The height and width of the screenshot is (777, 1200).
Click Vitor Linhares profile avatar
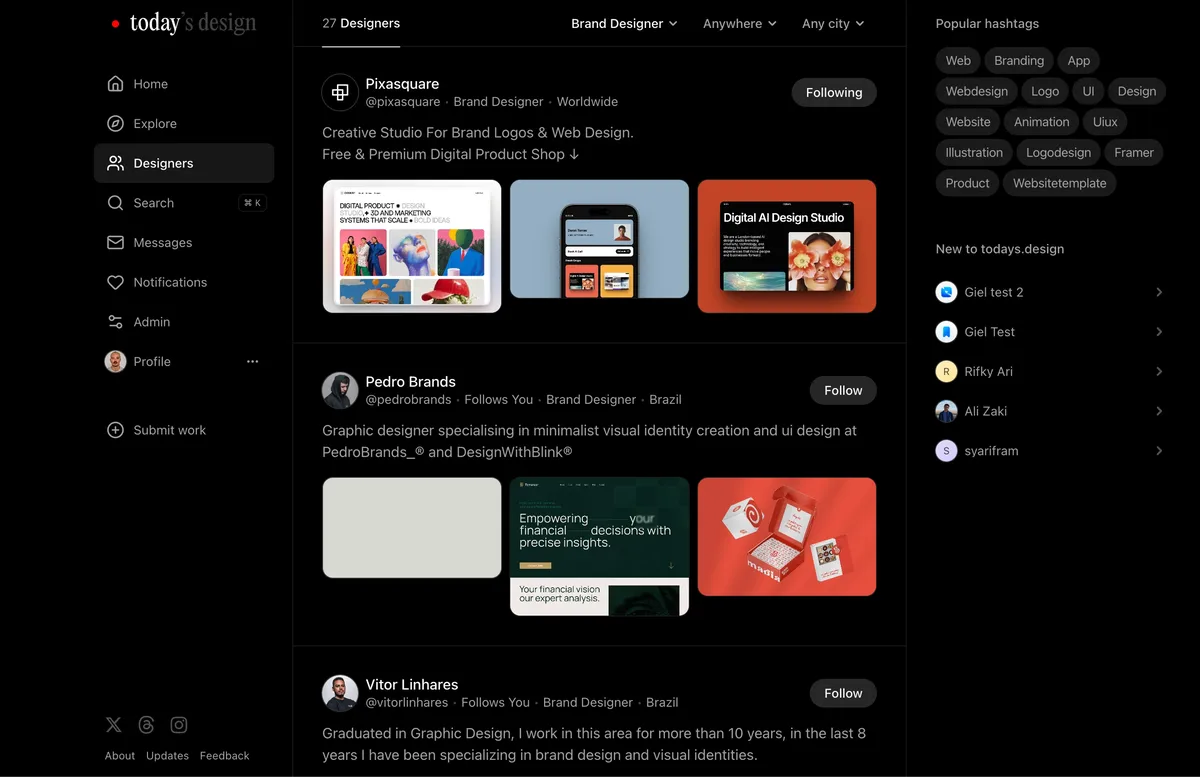(x=340, y=693)
